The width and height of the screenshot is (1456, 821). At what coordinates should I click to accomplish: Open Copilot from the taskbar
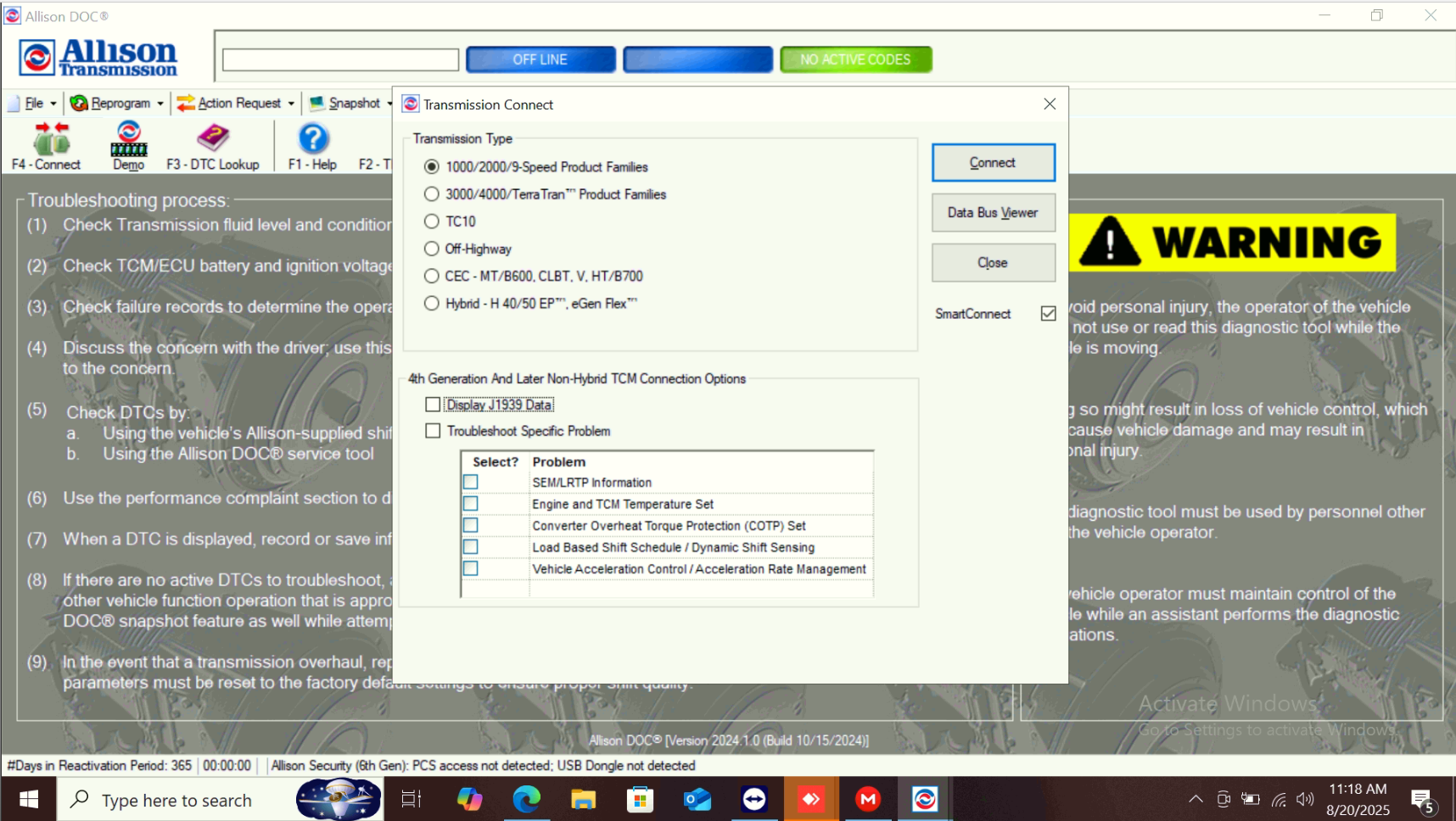(x=469, y=800)
